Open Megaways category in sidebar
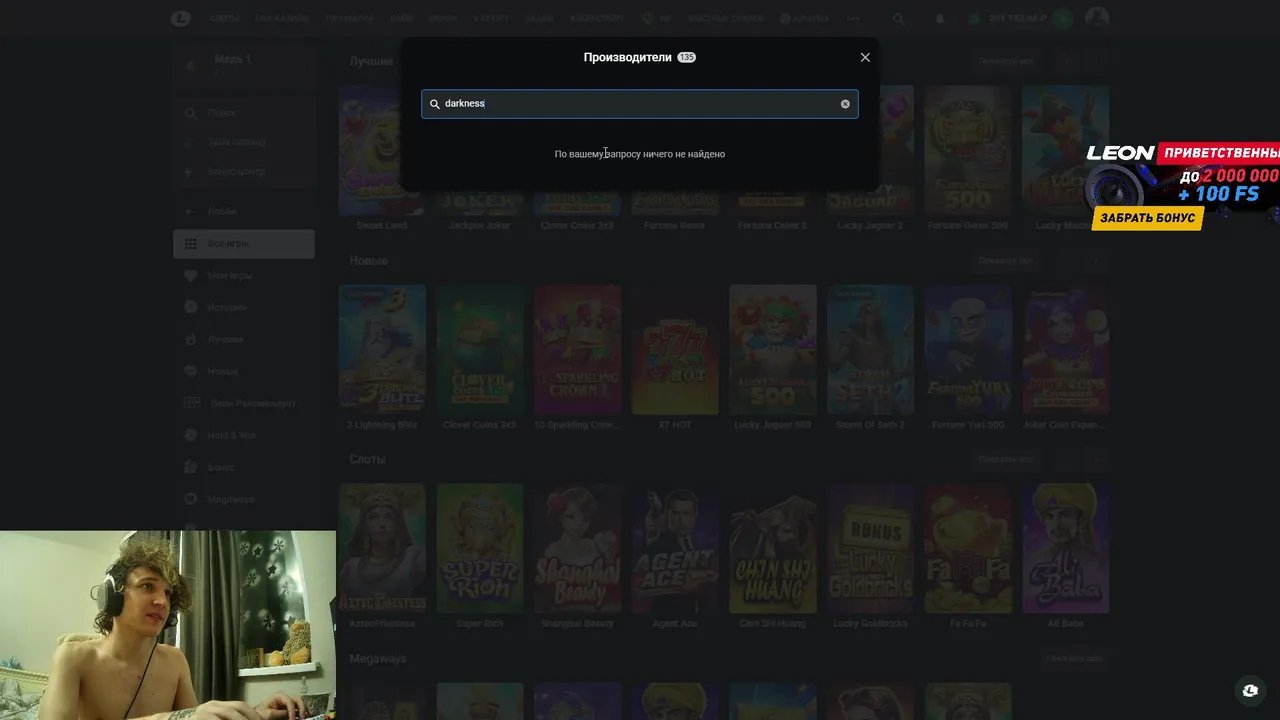This screenshot has height=720, width=1280. click(244, 499)
